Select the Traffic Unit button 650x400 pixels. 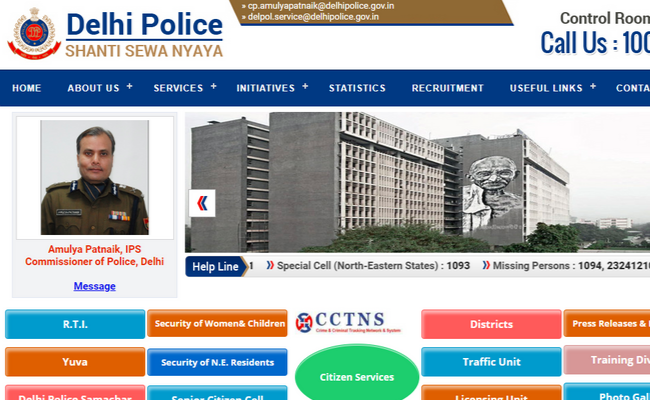491,362
